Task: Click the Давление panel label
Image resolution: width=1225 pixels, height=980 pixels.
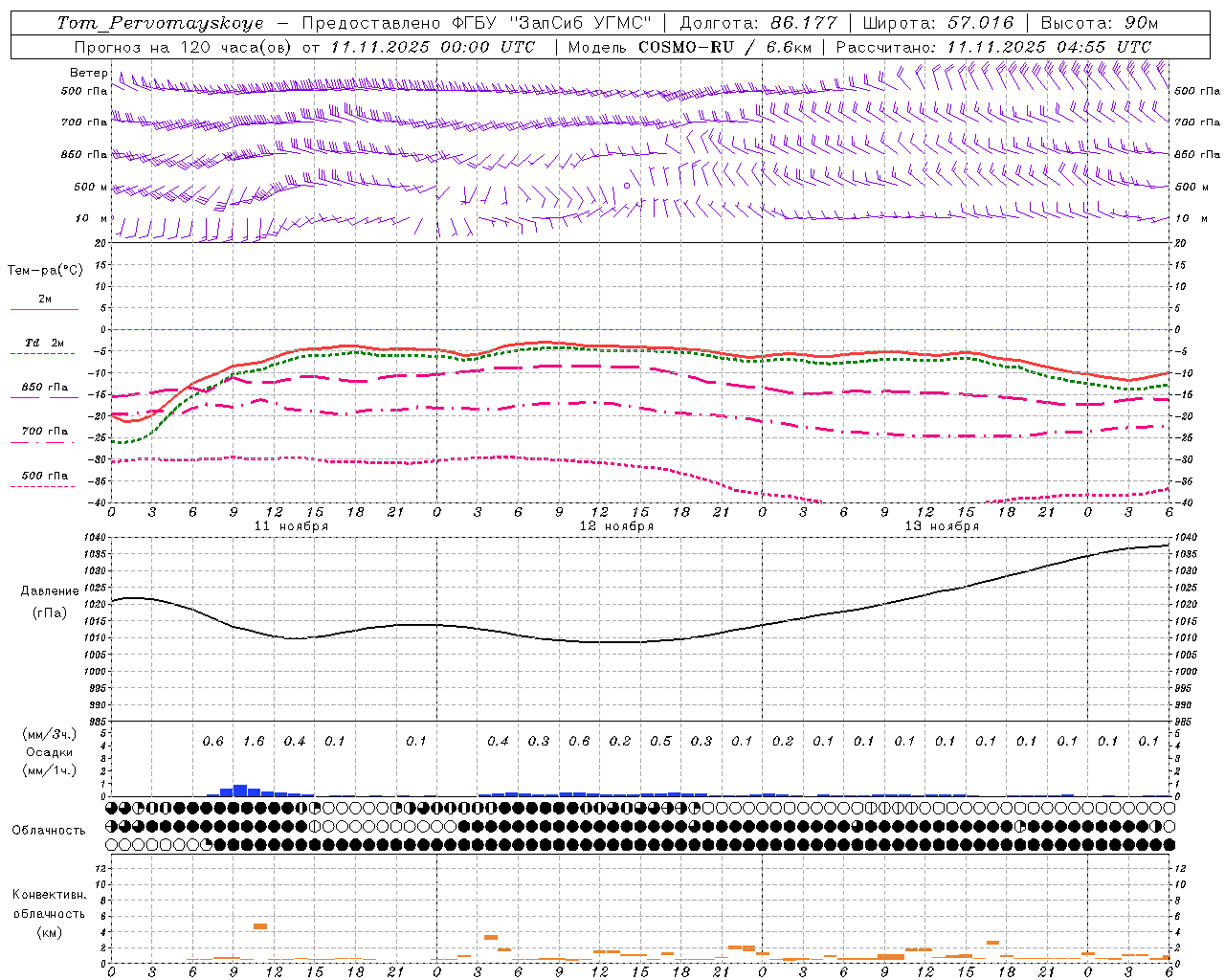Action: pos(50,591)
